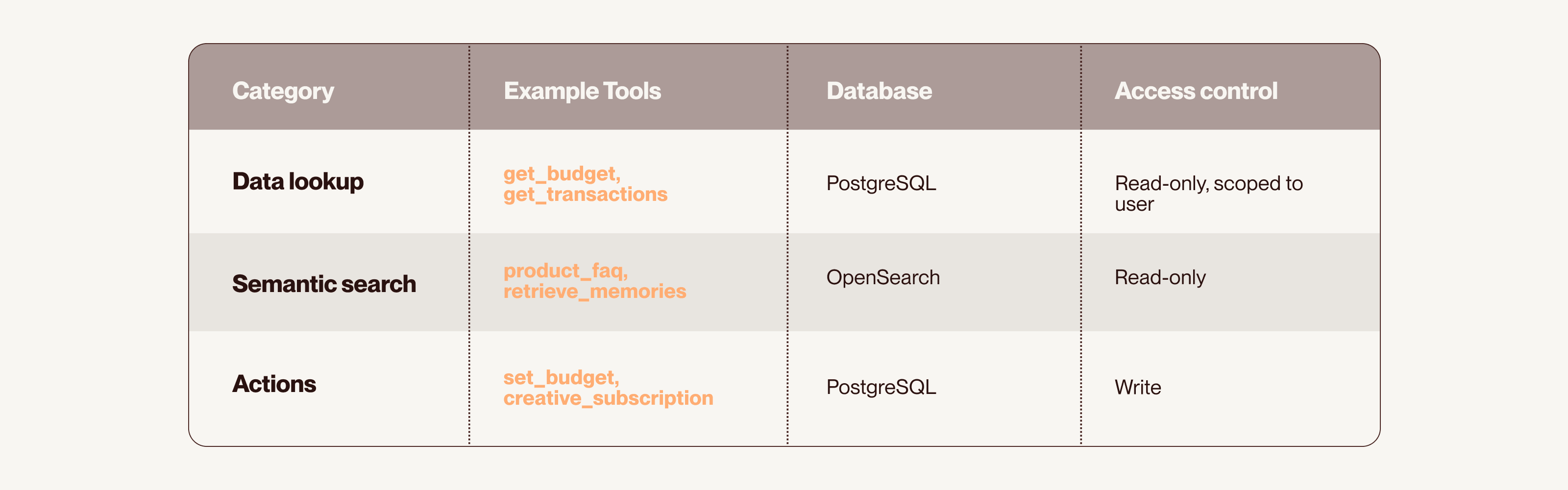Click the OpenSearch database cell
This screenshot has height=490, width=1568.
882,277
